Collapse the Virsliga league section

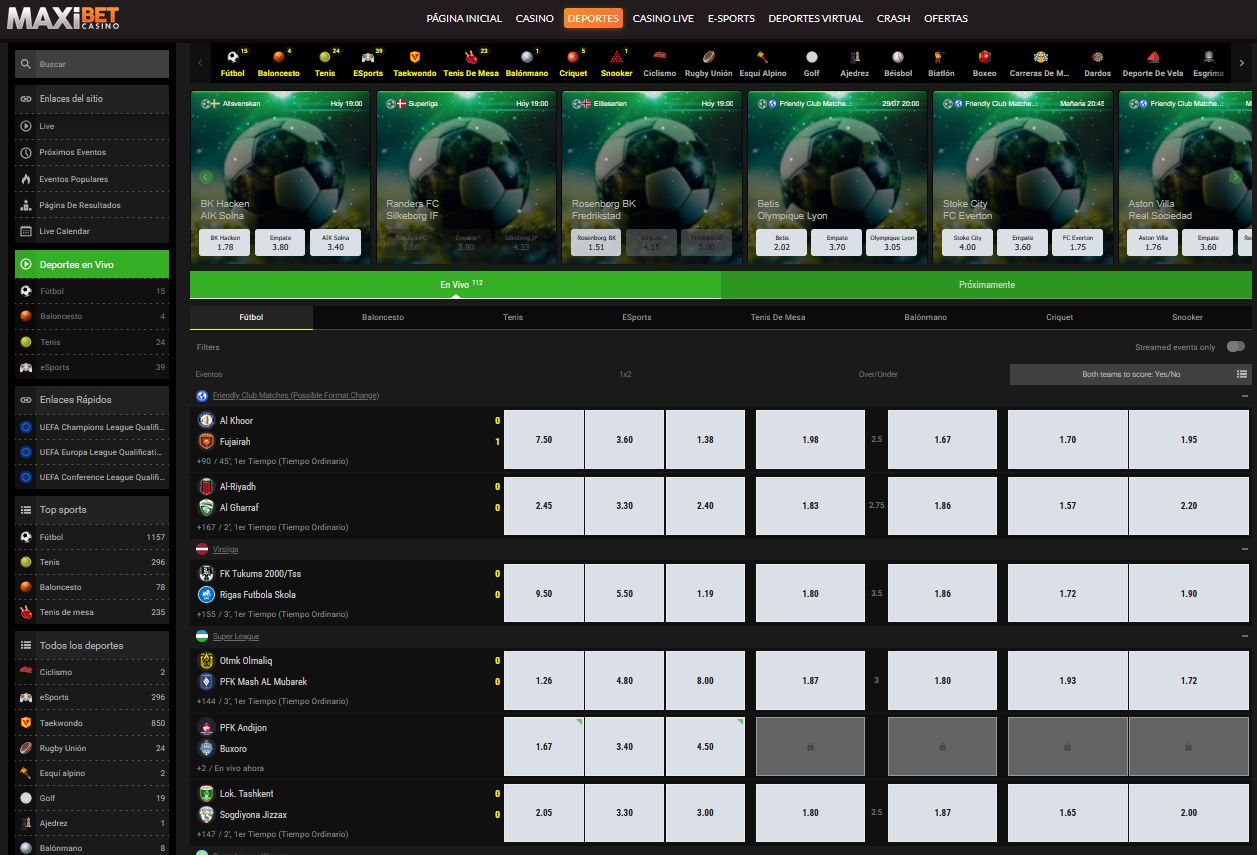[1245, 550]
